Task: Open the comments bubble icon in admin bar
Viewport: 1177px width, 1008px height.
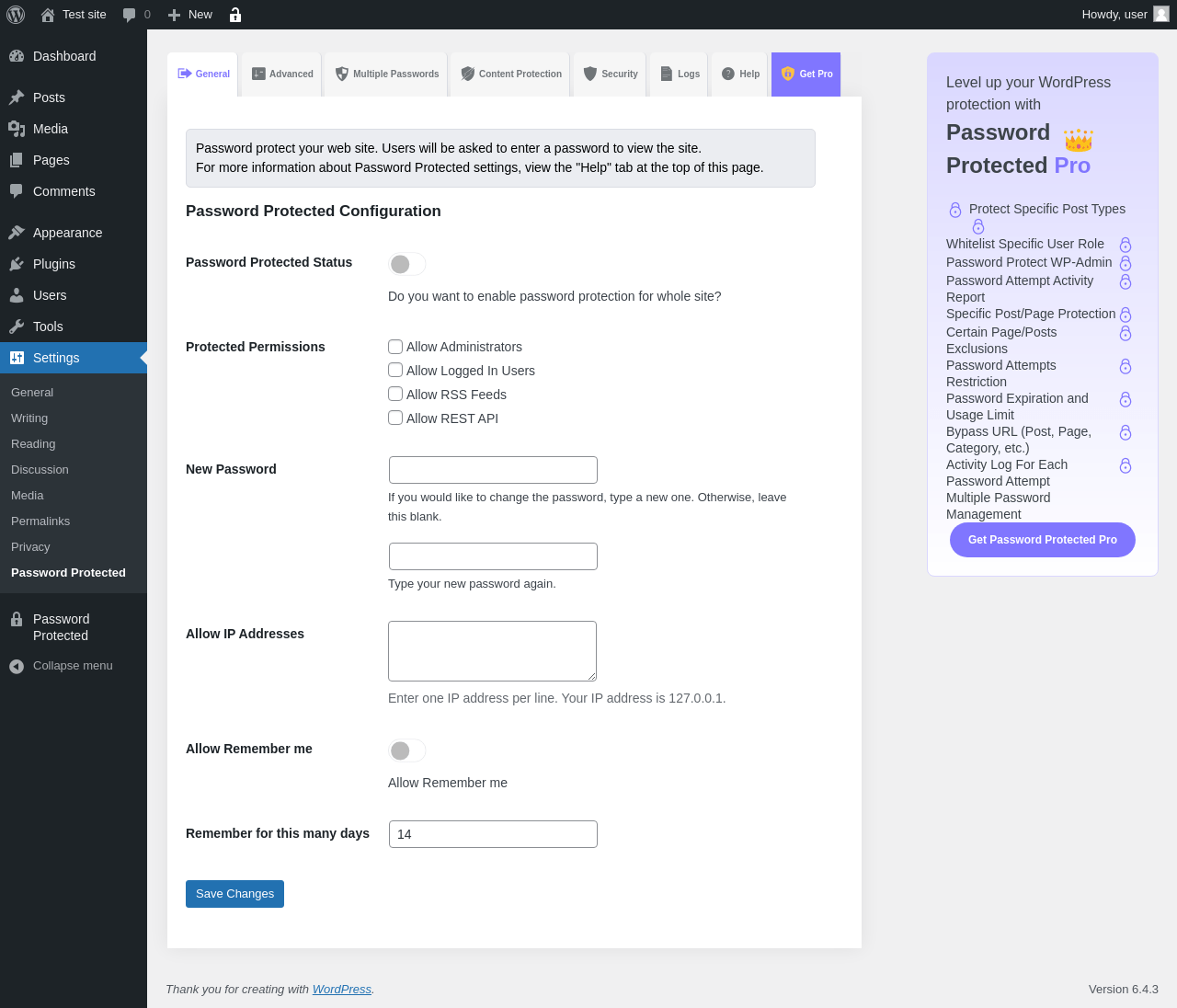Action: click(130, 15)
